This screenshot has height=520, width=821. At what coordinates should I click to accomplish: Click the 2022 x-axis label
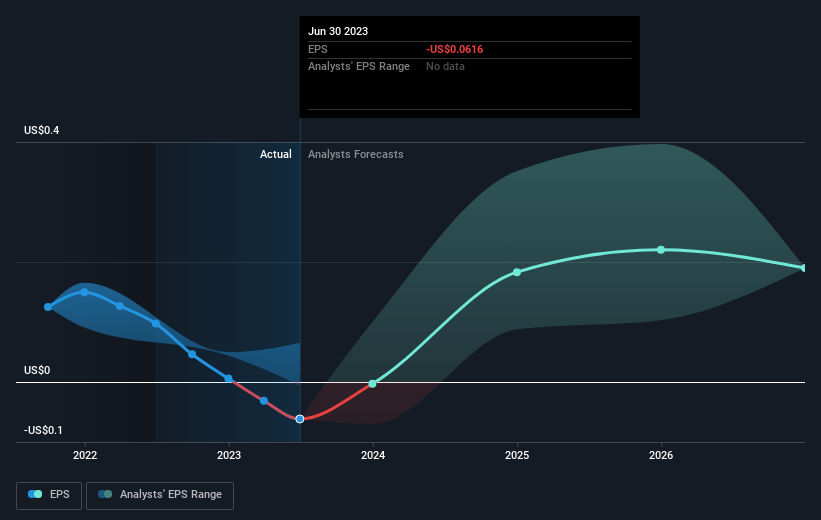pos(85,455)
